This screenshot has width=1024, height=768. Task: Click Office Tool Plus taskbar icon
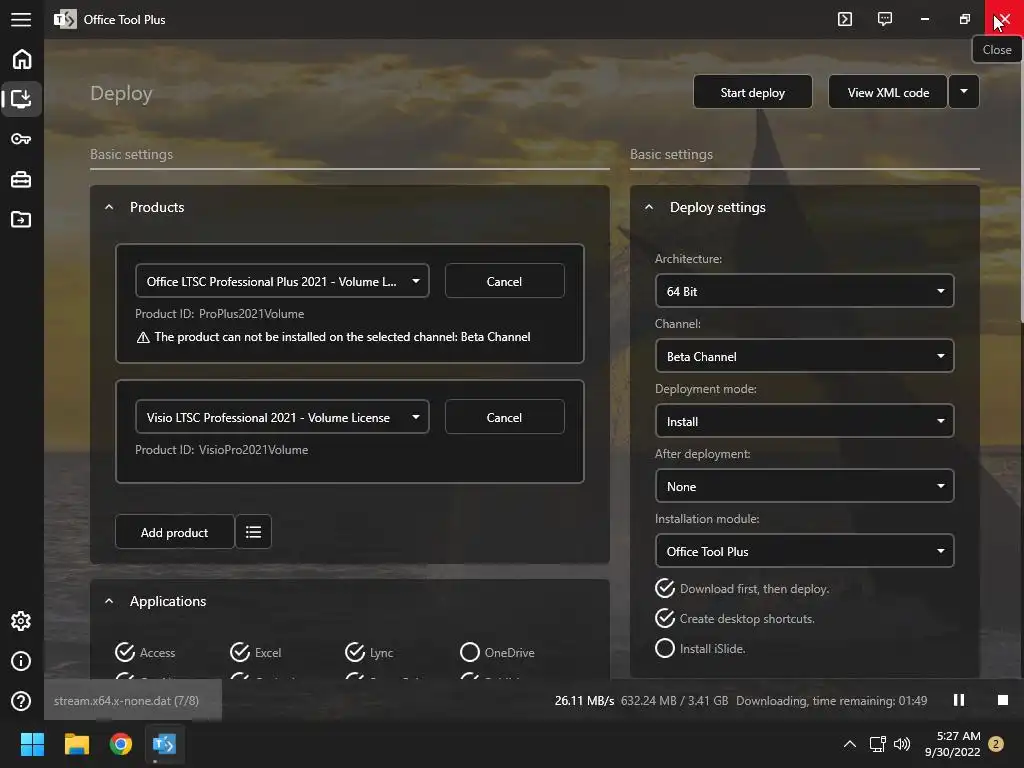[165, 744]
